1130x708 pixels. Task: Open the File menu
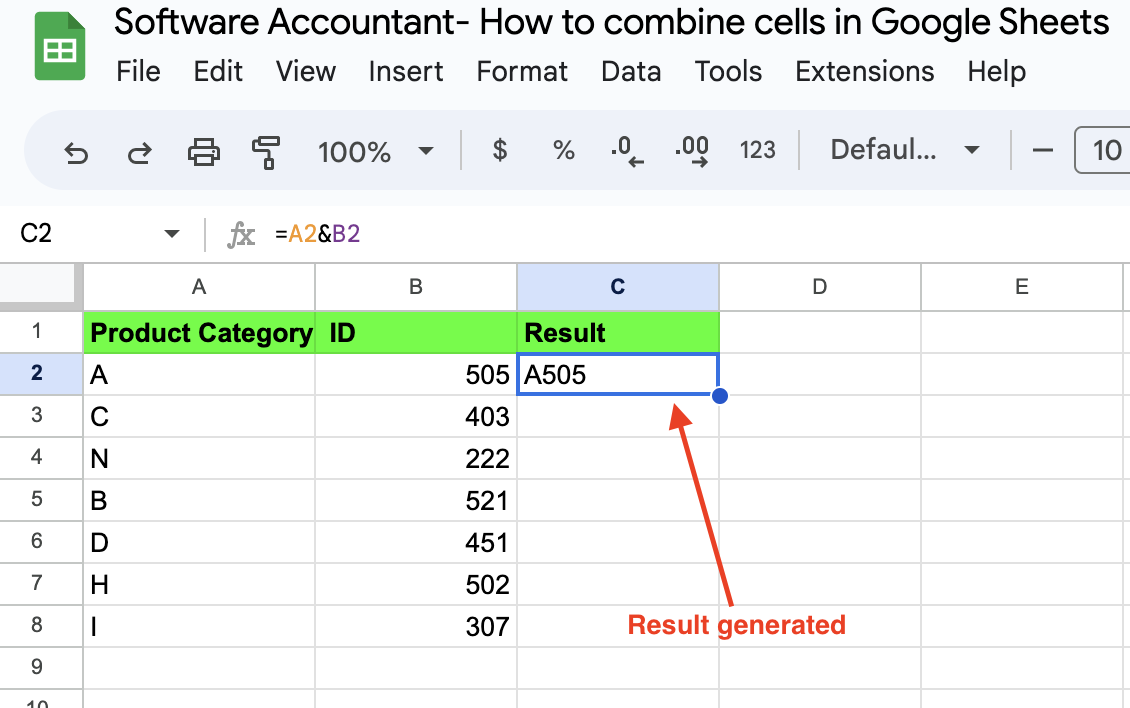pos(138,71)
